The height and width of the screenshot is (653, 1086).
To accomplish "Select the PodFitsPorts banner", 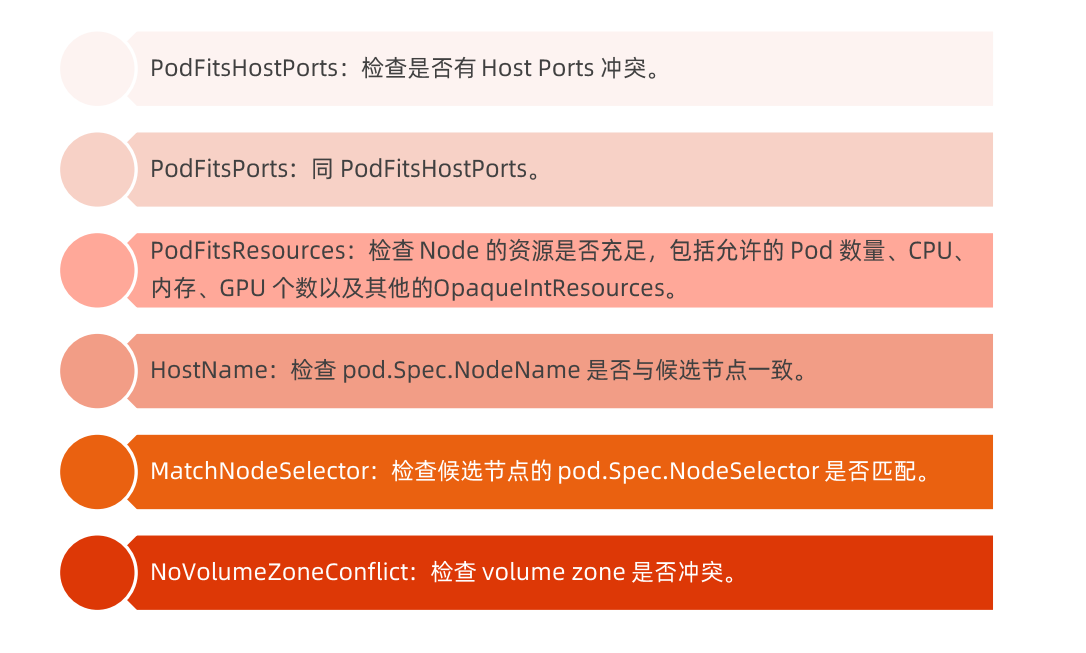I will [x=560, y=170].
